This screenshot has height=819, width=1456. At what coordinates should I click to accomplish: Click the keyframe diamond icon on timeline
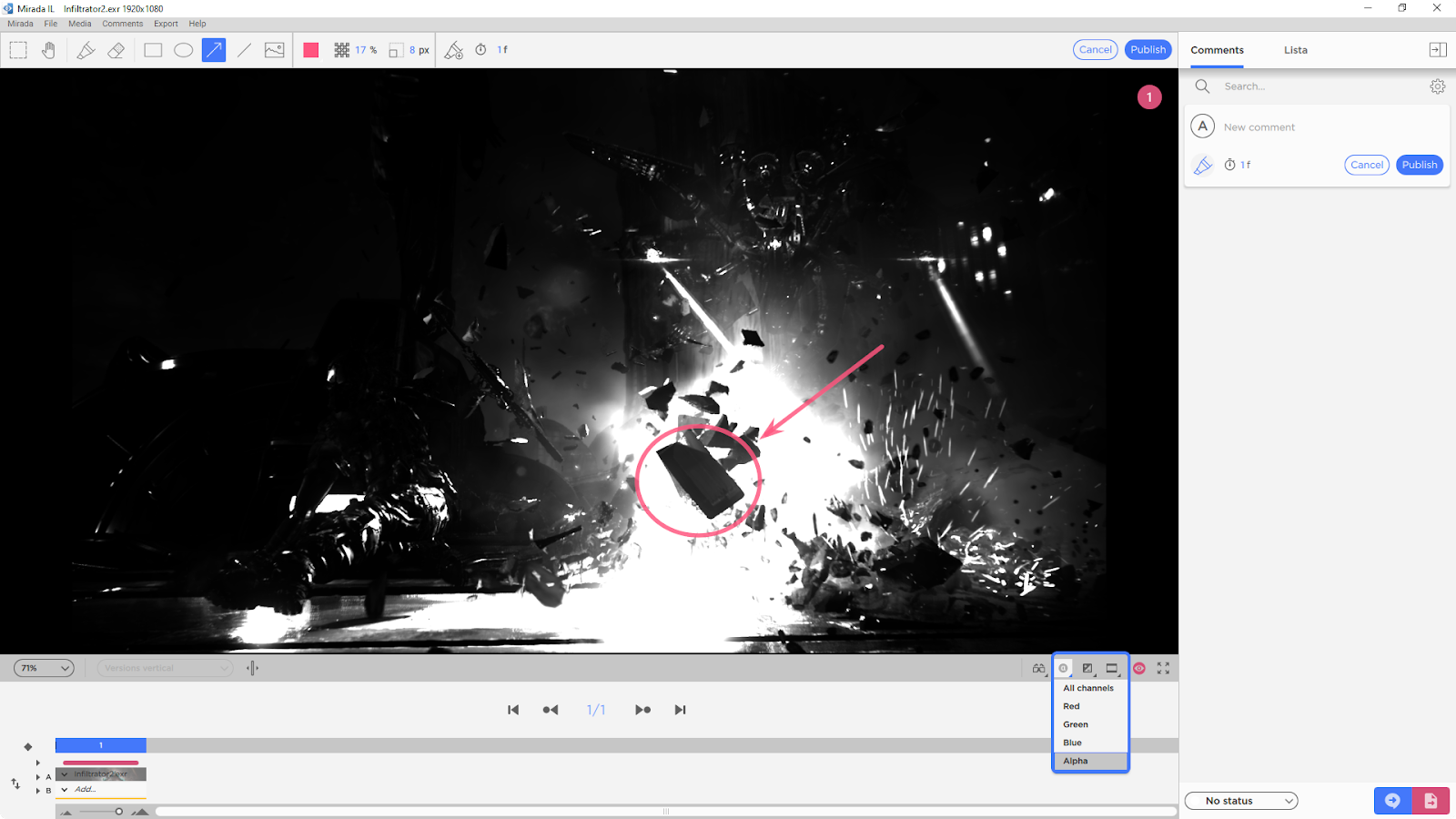tap(28, 747)
